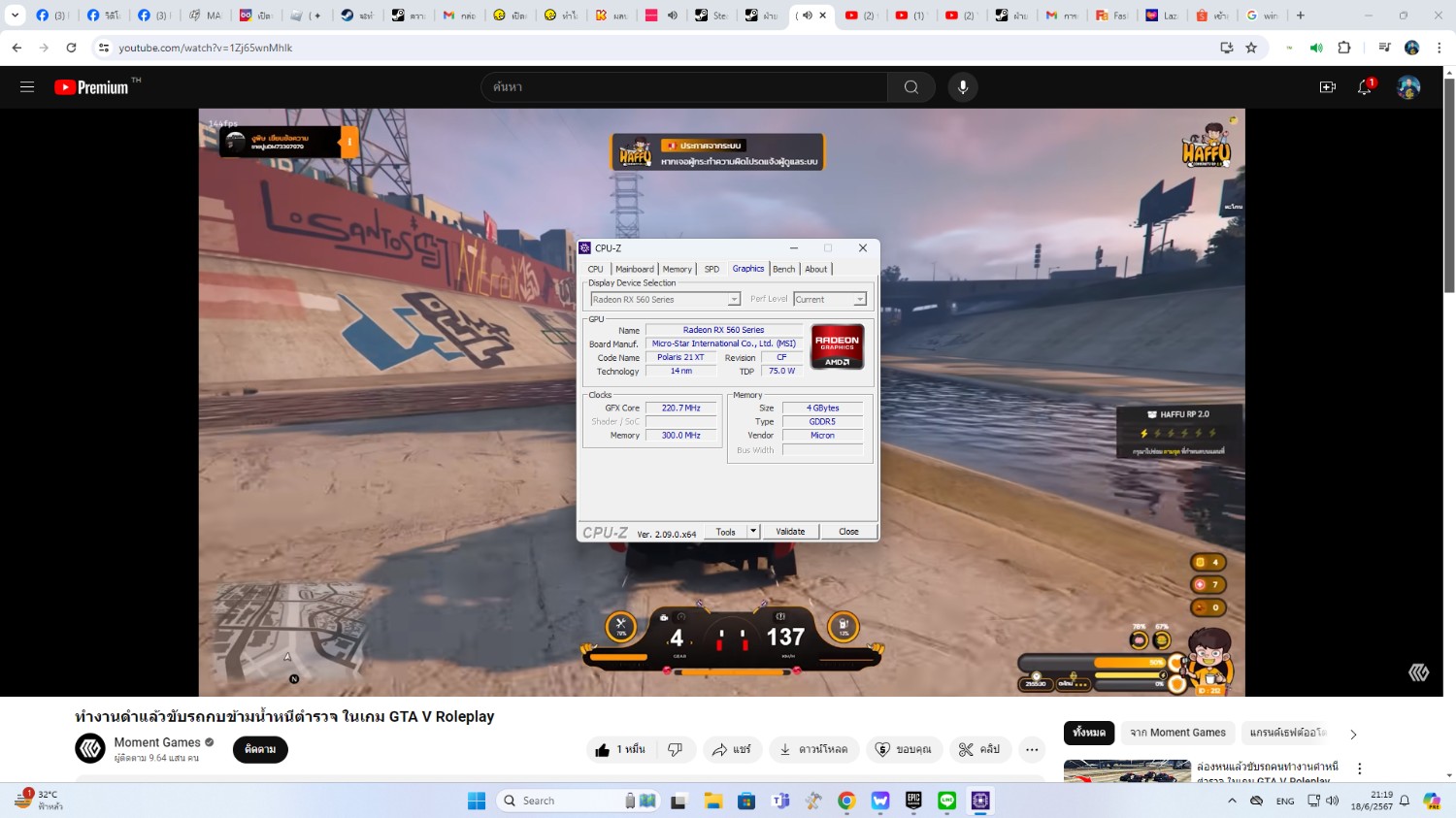Mute this tab via the speaker icon
Screen dimensions: 1456x818
click(807, 16)
